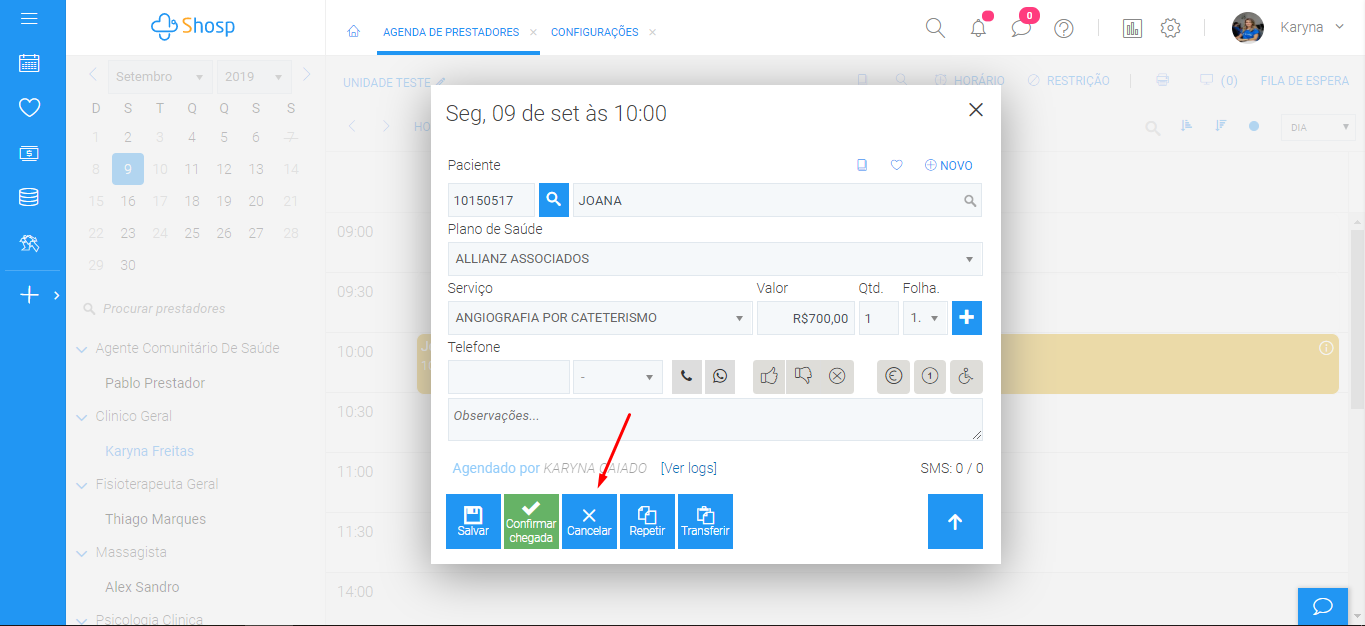Select Thiago Marques in the provider list

click(x=155, y=519)
